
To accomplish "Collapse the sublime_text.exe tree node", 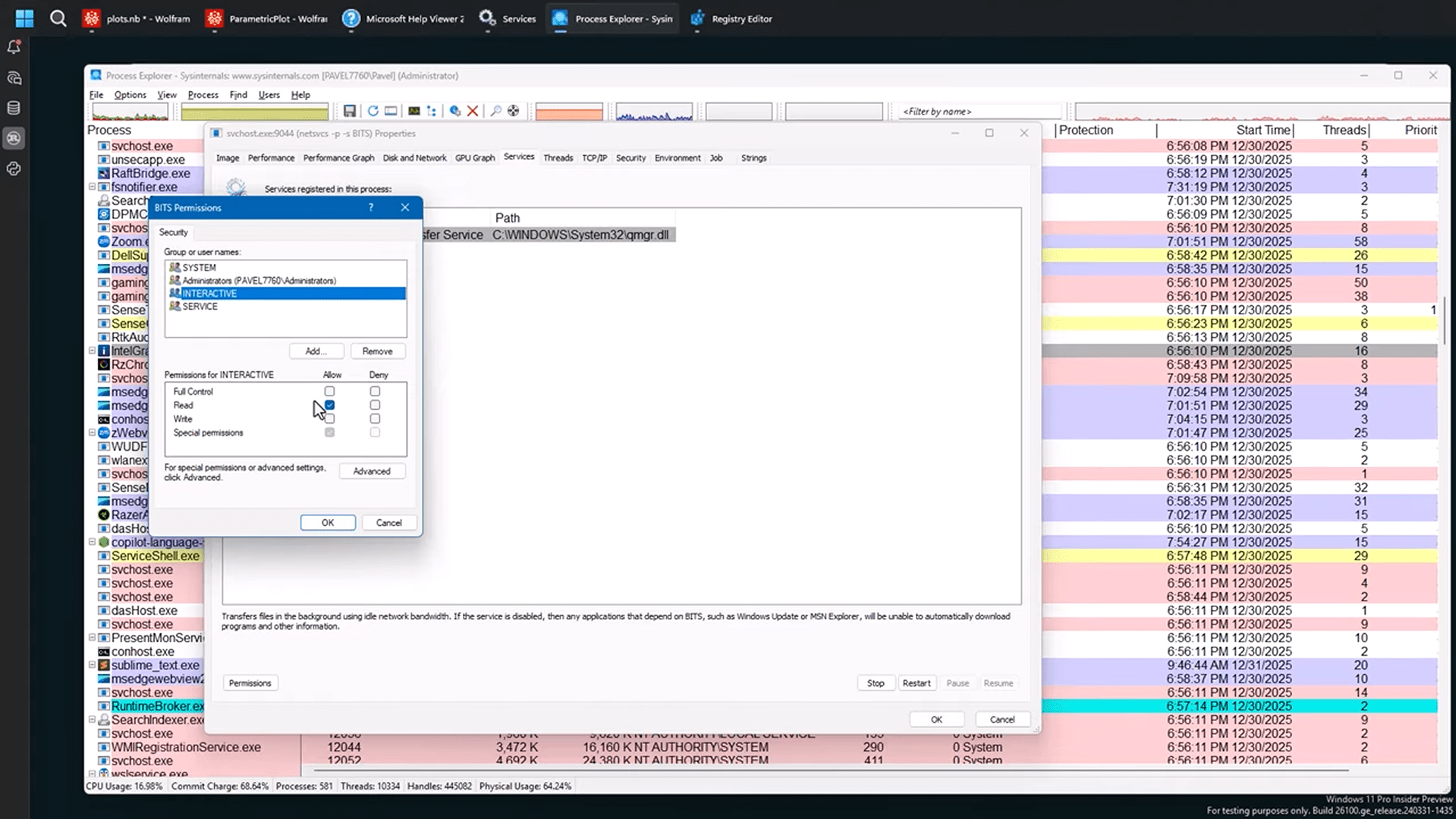I will pos(93,665).
